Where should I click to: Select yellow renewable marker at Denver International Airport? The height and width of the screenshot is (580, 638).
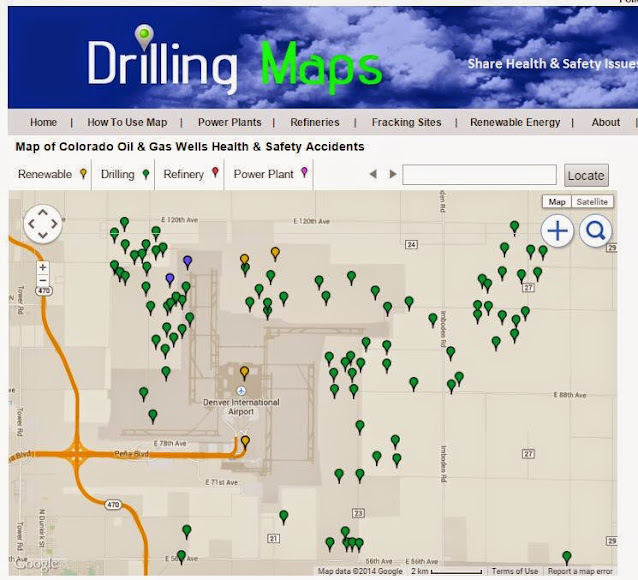point(244,373)
